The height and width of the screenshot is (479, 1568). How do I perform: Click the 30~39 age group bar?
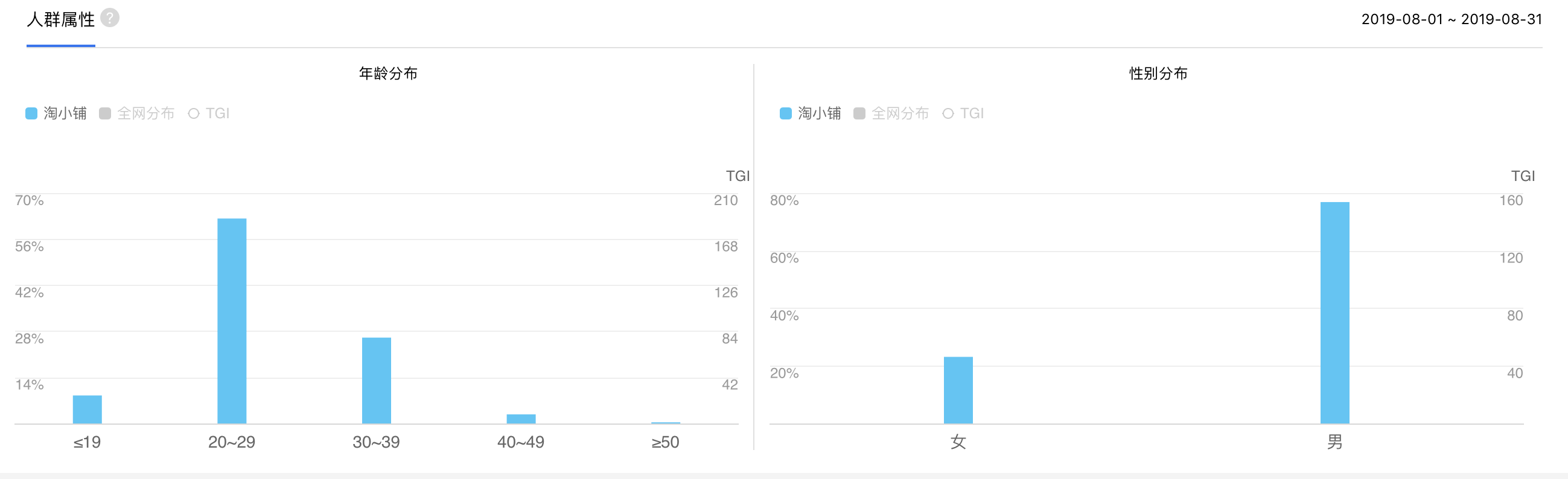click(376, 381)
